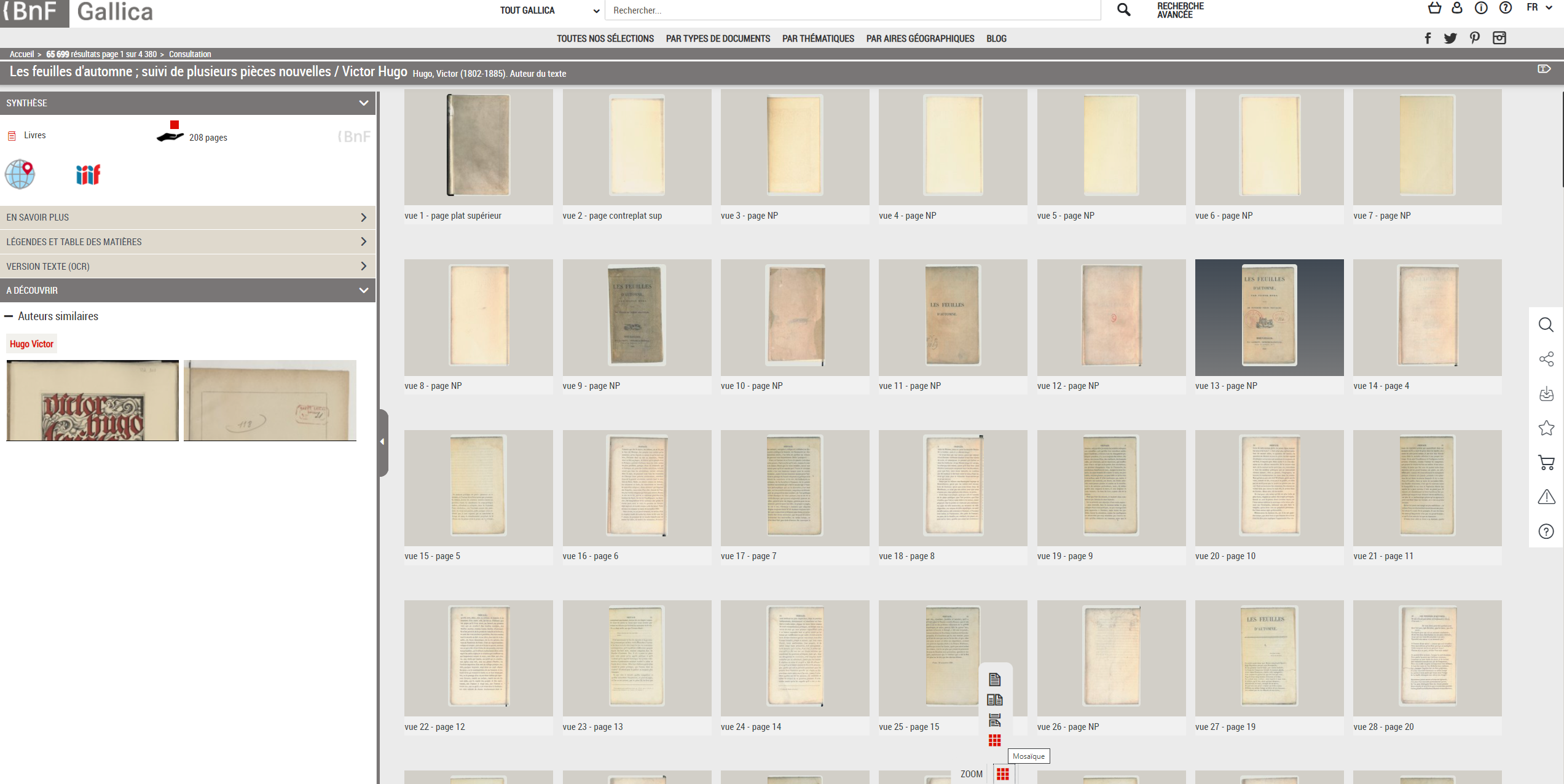Open PAR TYPES DE DOCUMENTS menu
Image resolution: width=1564 pixels, height=784 pixels.
coord(718,39)
